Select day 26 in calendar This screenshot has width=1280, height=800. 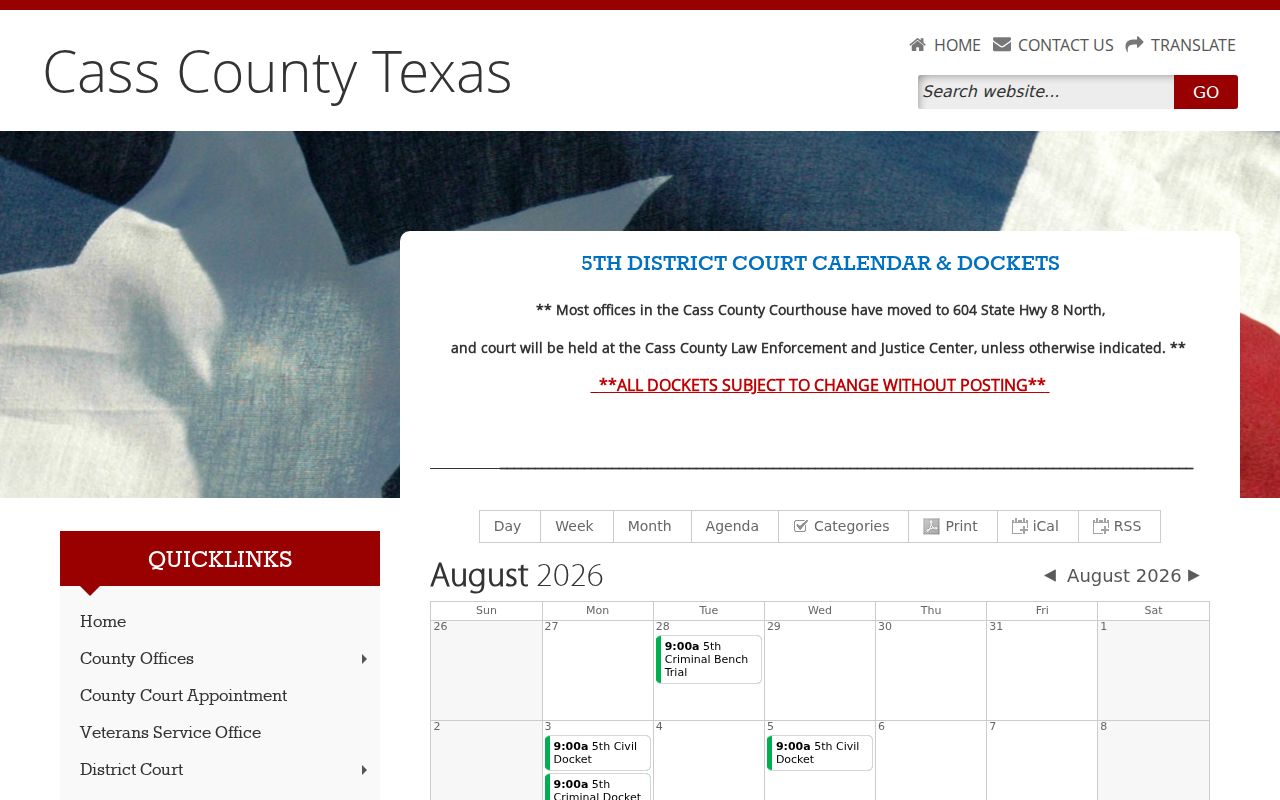pos(440,627)
